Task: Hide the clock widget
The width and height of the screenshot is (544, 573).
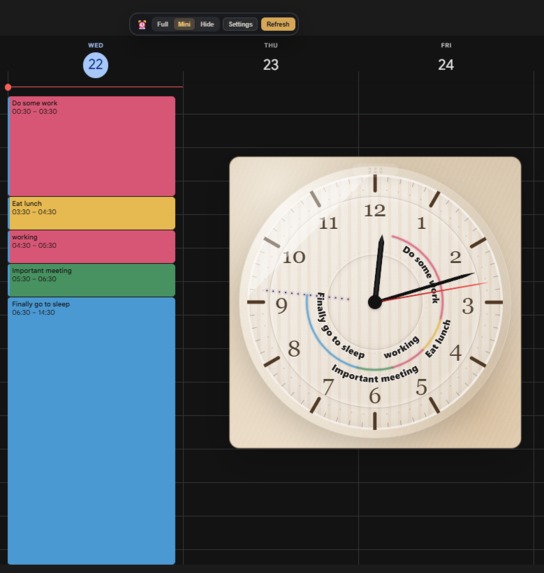Action: 207,24
